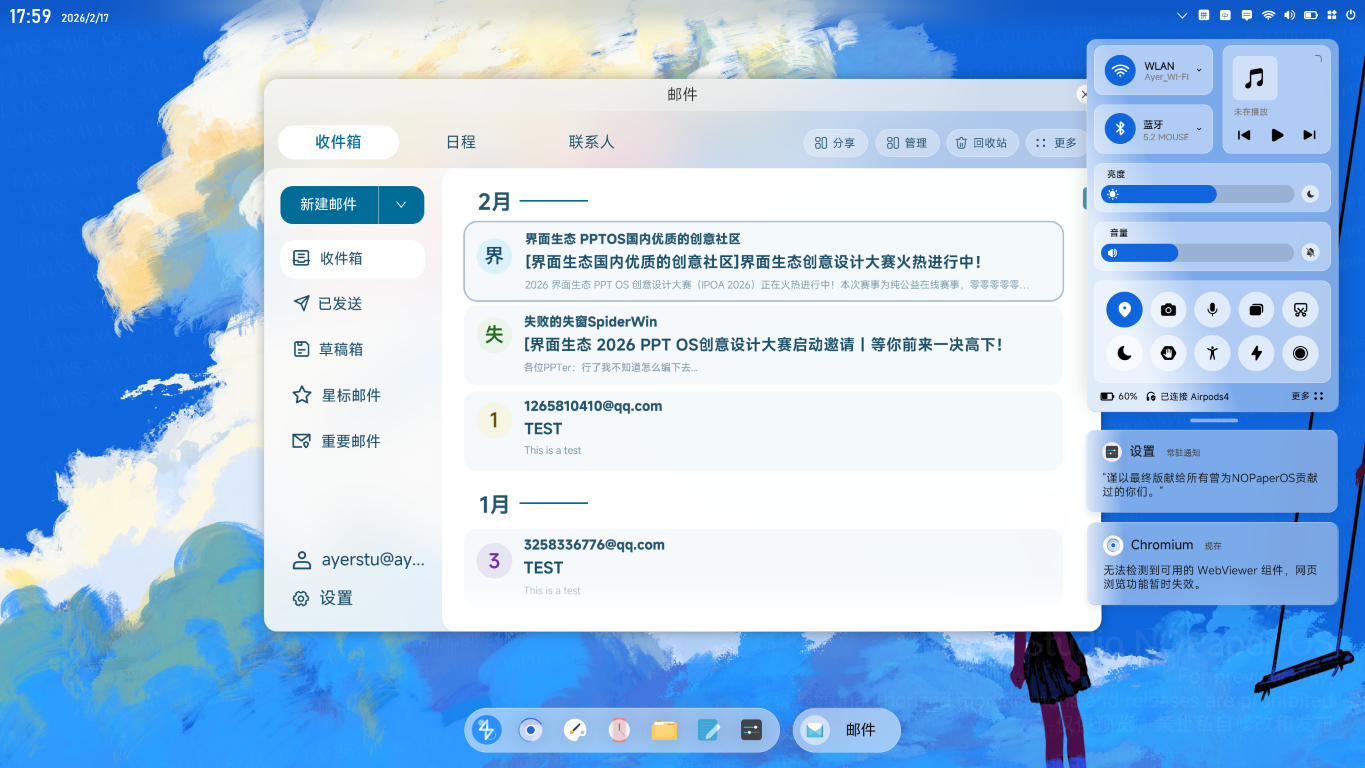
Task: Toggle the microphone quick setting
Action: pos(1212,310)
